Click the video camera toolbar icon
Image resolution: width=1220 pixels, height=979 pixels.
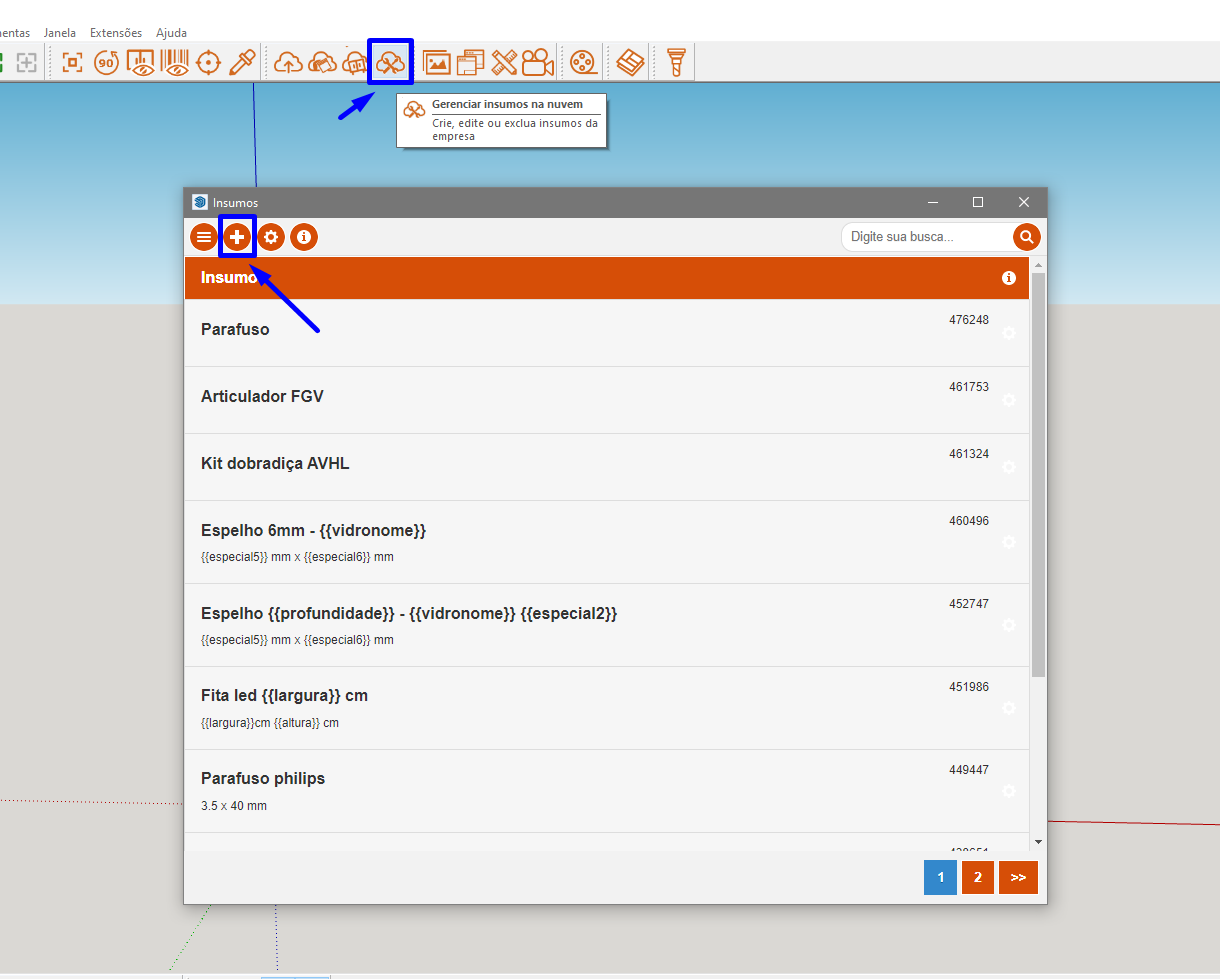tap(537, 63)
